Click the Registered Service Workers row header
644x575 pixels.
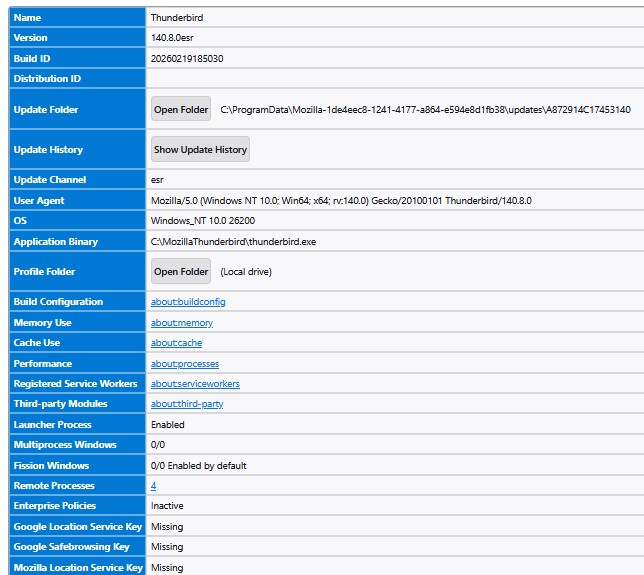(77, 383)
